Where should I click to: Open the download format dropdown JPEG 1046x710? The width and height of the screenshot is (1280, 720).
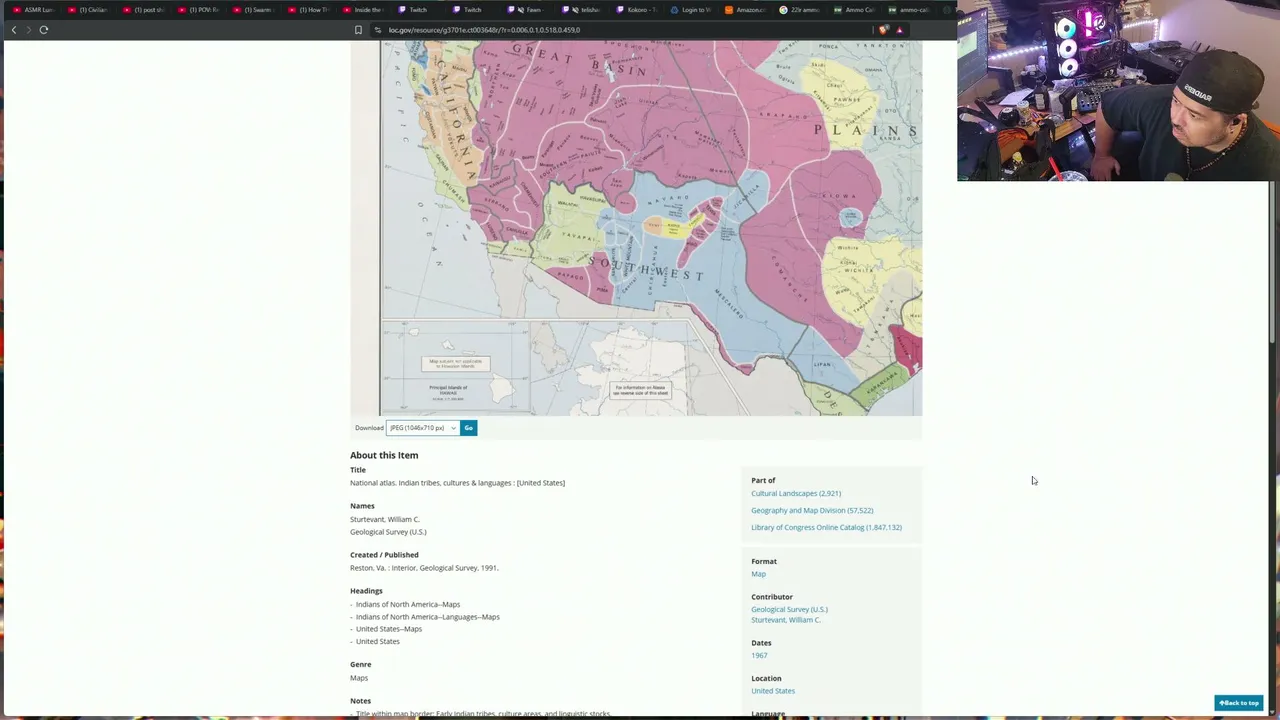(x=423, y=428)
